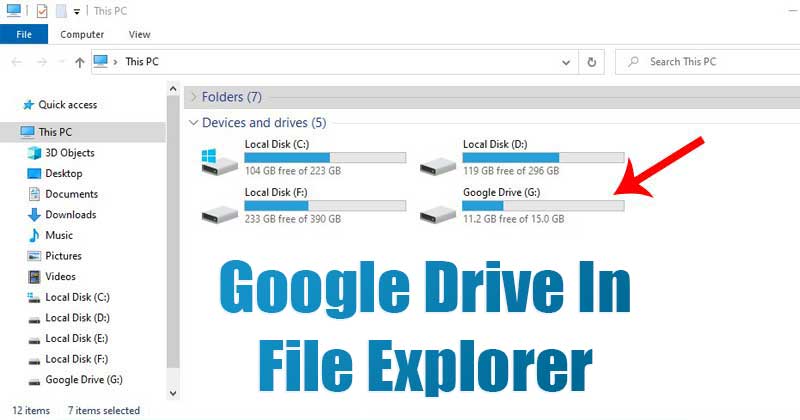Image resolution: width=800 pixels, height=420 pixels.
Task: Click the Local Disk (D:) usage bar
Action: (543, 157)
